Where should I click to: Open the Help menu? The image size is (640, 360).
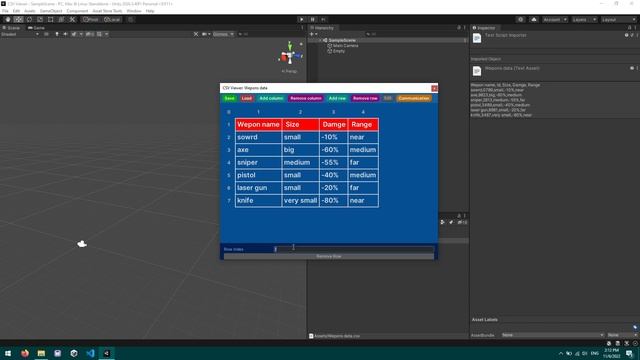coord(150,11)
